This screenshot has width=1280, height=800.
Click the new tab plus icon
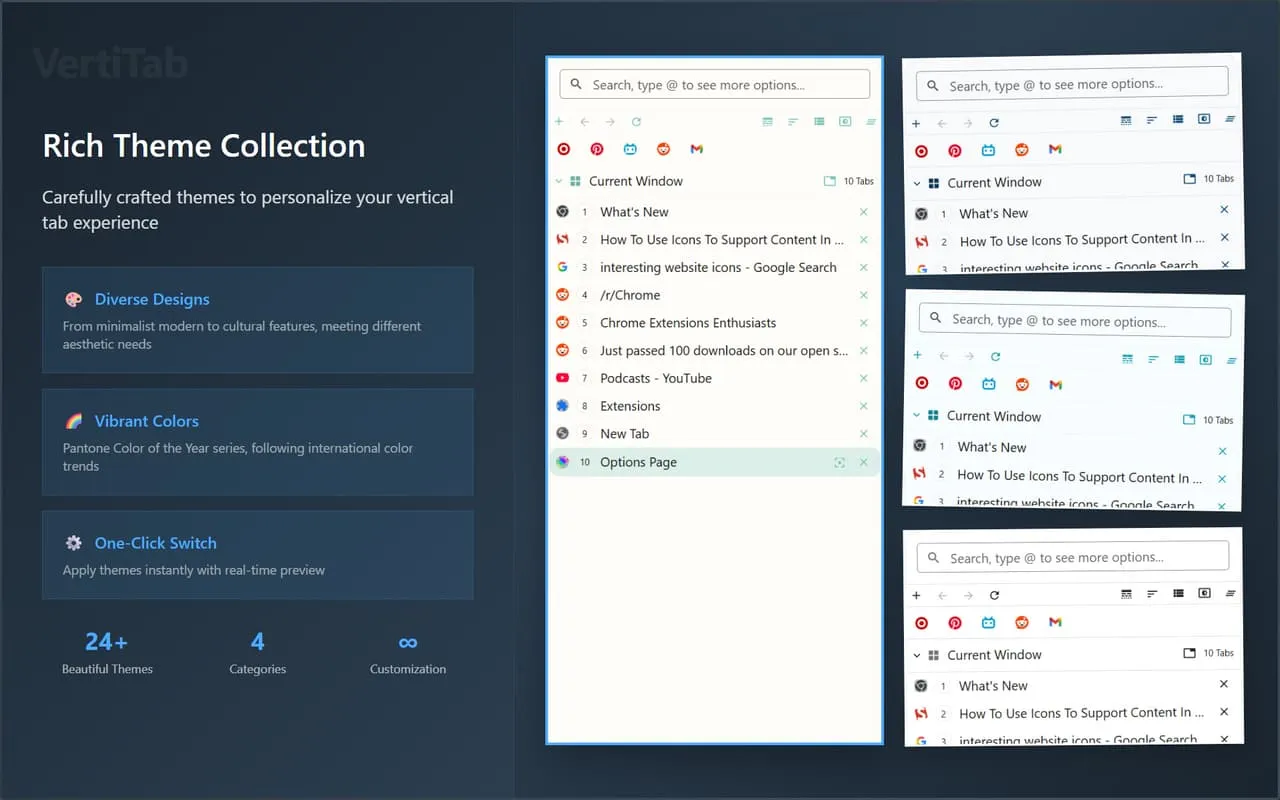pos(559,121)
